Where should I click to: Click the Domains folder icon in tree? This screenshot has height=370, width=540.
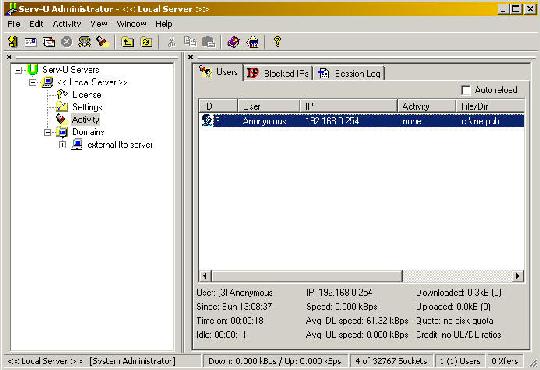[62, 132]
